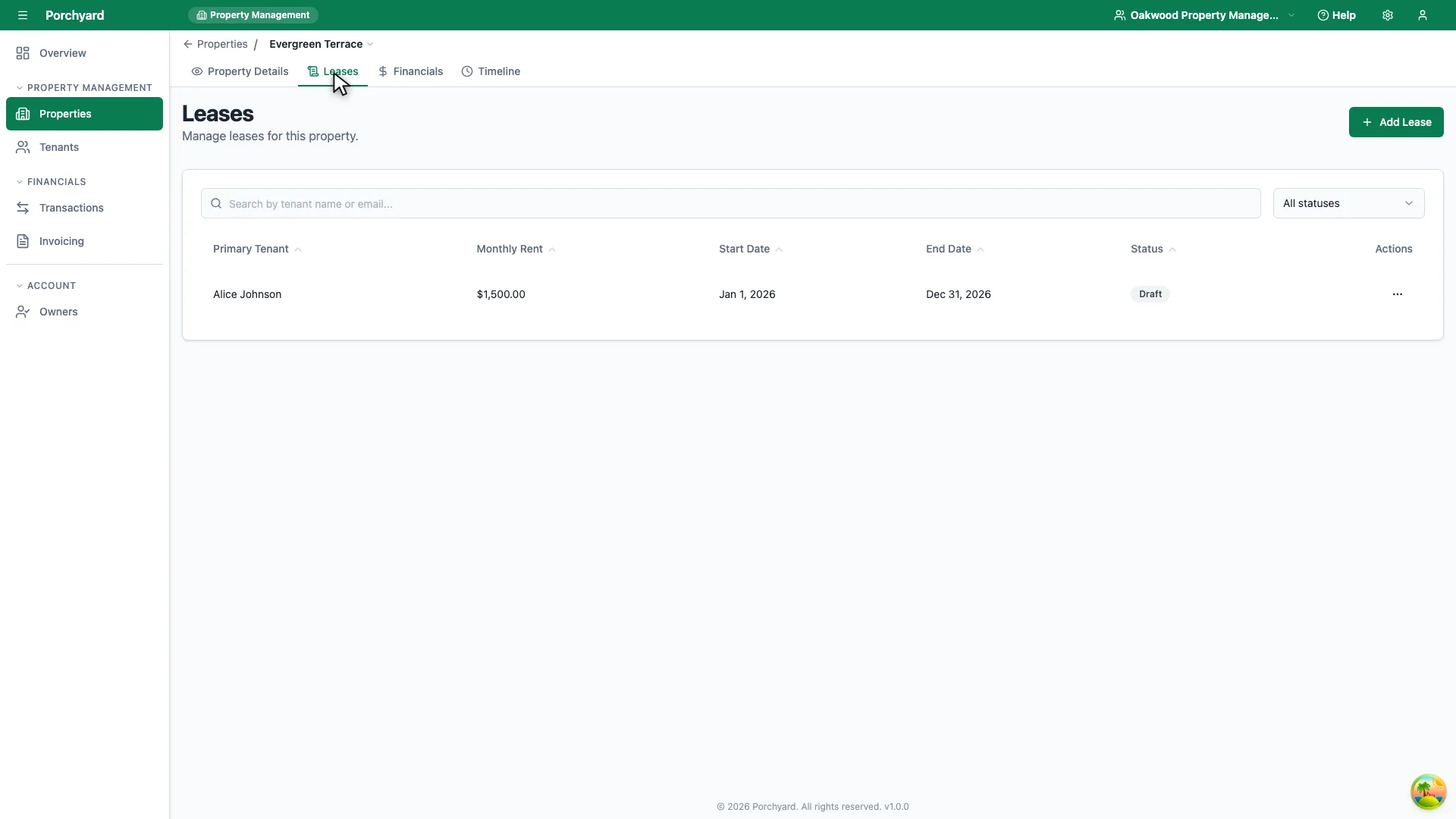This screenshot has height=819, width=1456.
Task: Open the All statuses filter dropdown
Action: coord(1348,203)
